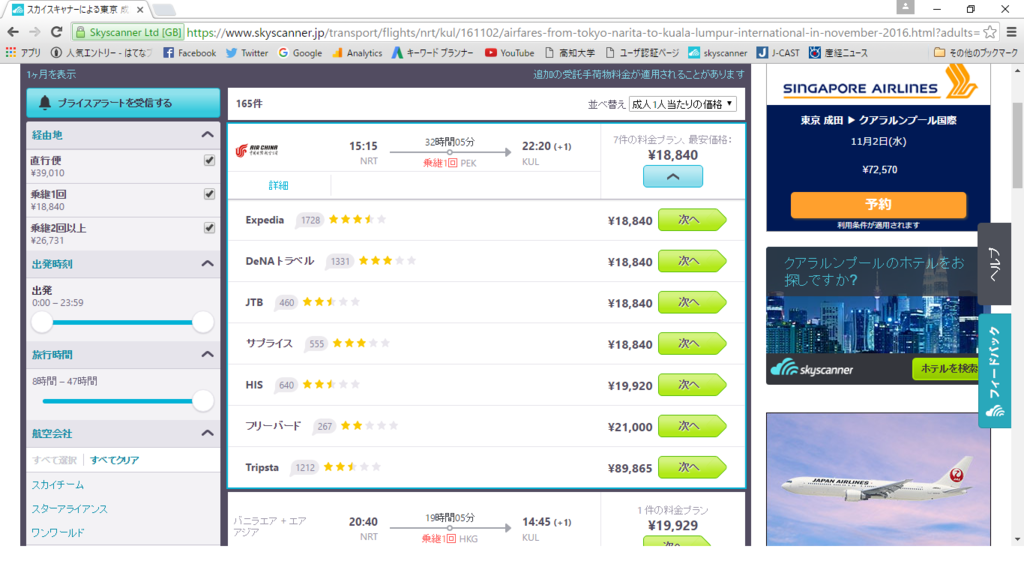This screenshot has width=1024, height=576.
Task: Collapse Air China fare plans chevron
Action: (x=673, y=176)
